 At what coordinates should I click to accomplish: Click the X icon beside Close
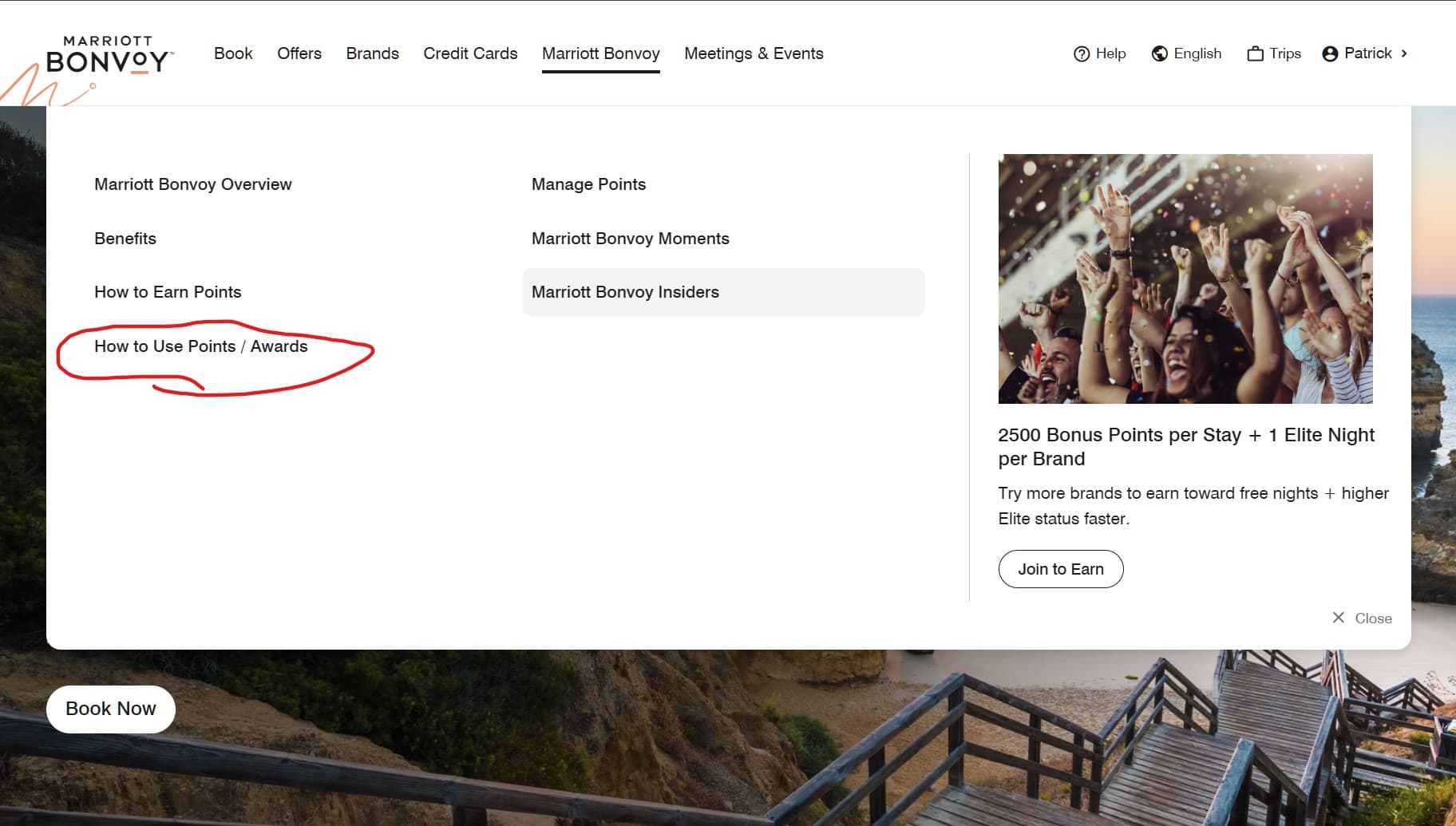pos(1339,618)
